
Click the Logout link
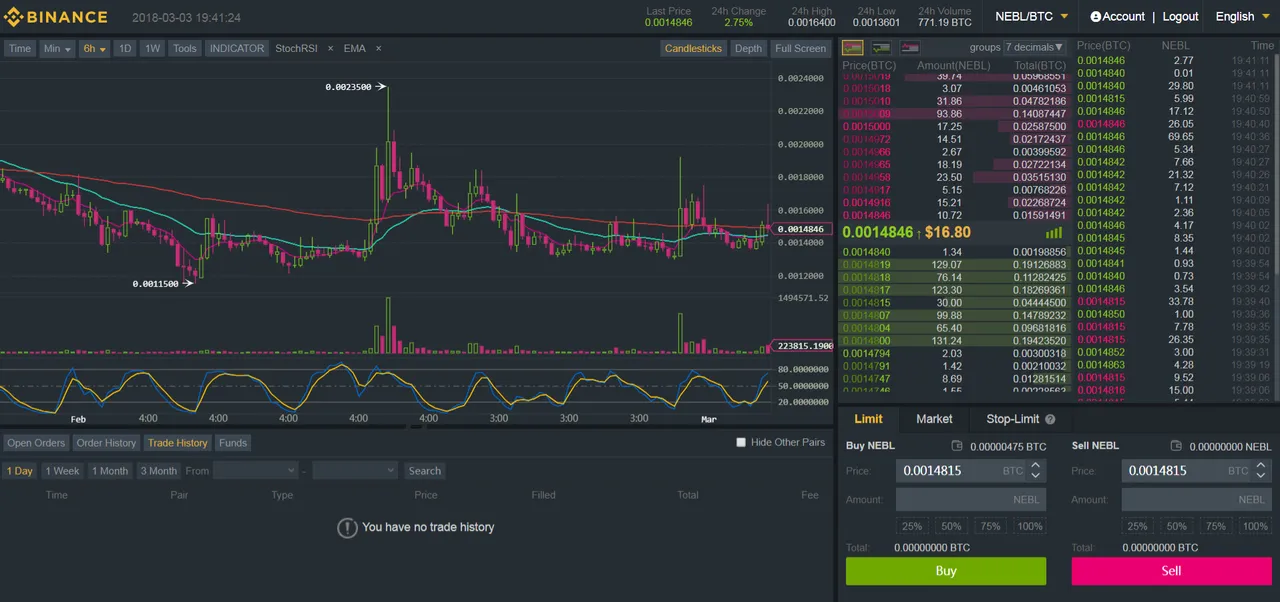(x=1180, y=17)
